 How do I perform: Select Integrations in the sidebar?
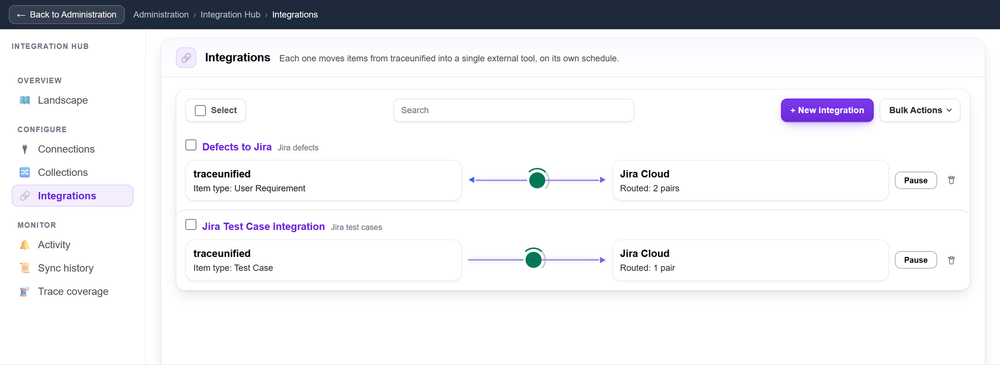coord(72,196)
